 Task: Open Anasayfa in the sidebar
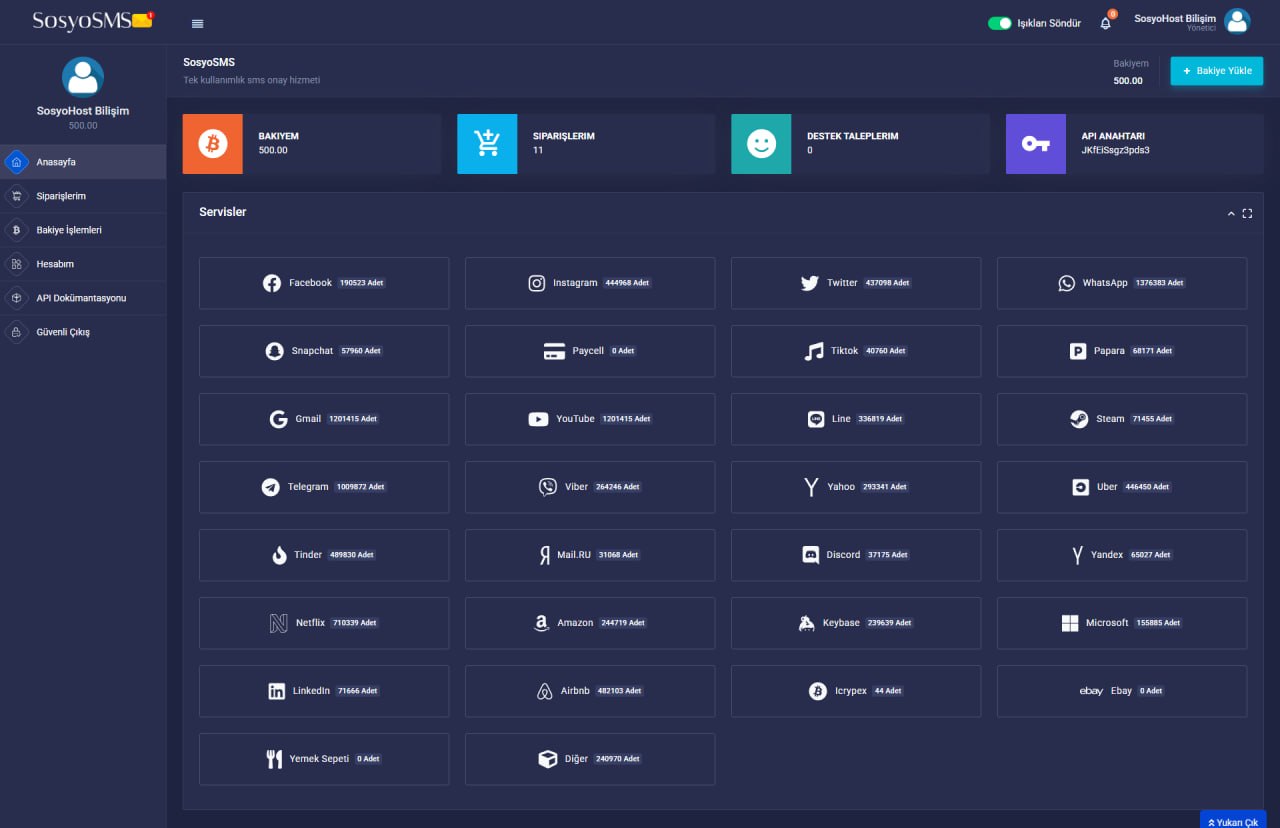click(x=83, y=162)
